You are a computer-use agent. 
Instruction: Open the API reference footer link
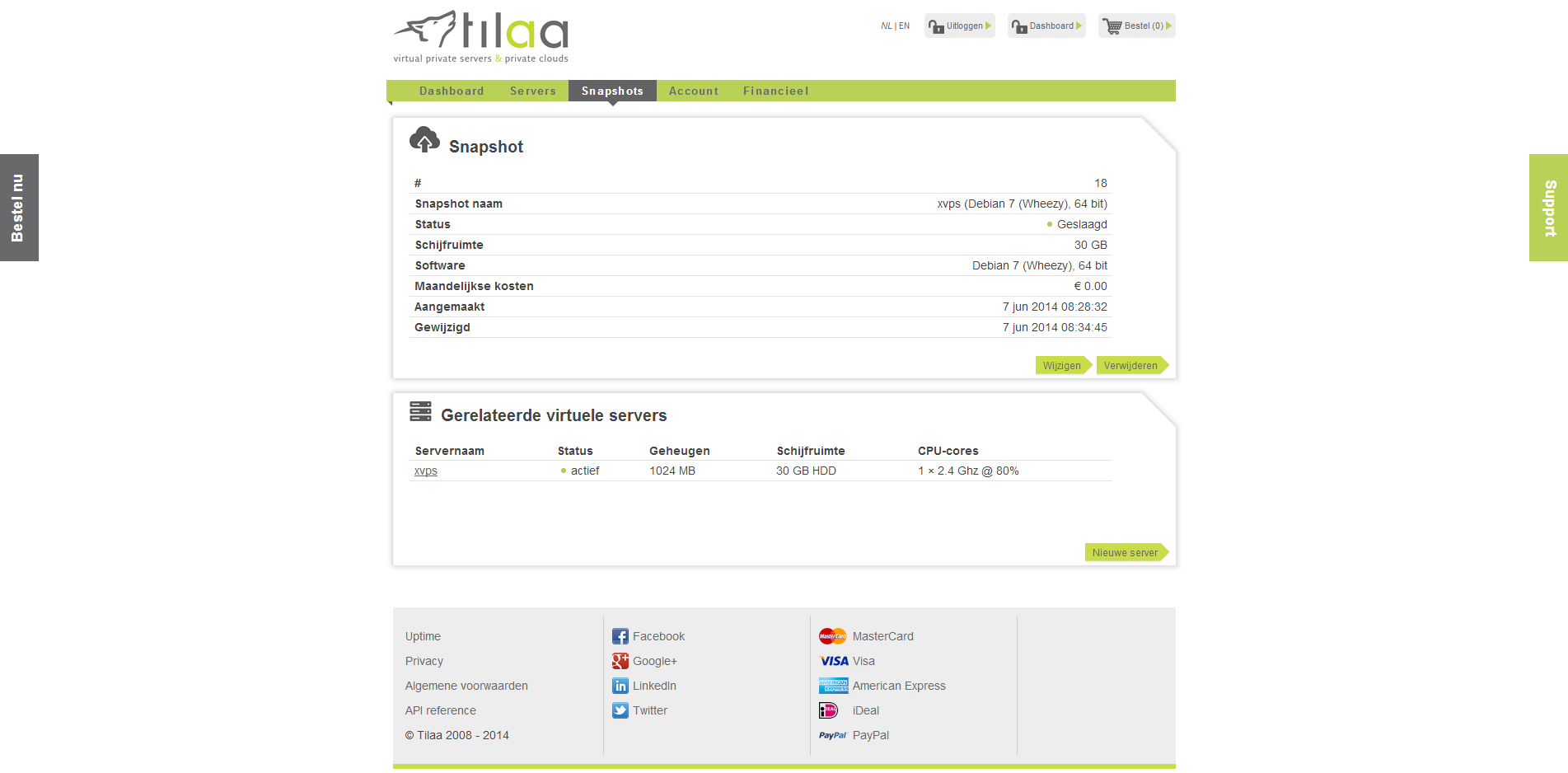tap(440, 710)
